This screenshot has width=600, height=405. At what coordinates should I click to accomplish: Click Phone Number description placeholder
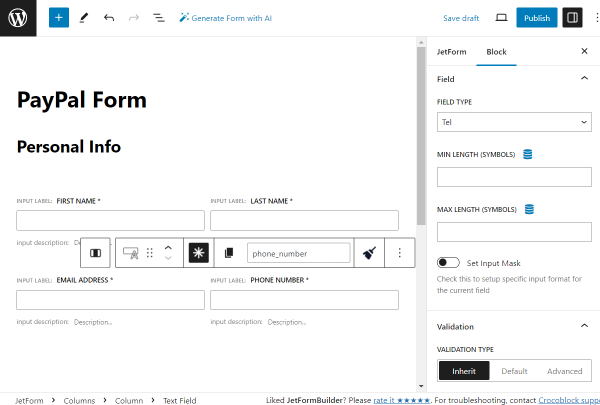[287, 322]
